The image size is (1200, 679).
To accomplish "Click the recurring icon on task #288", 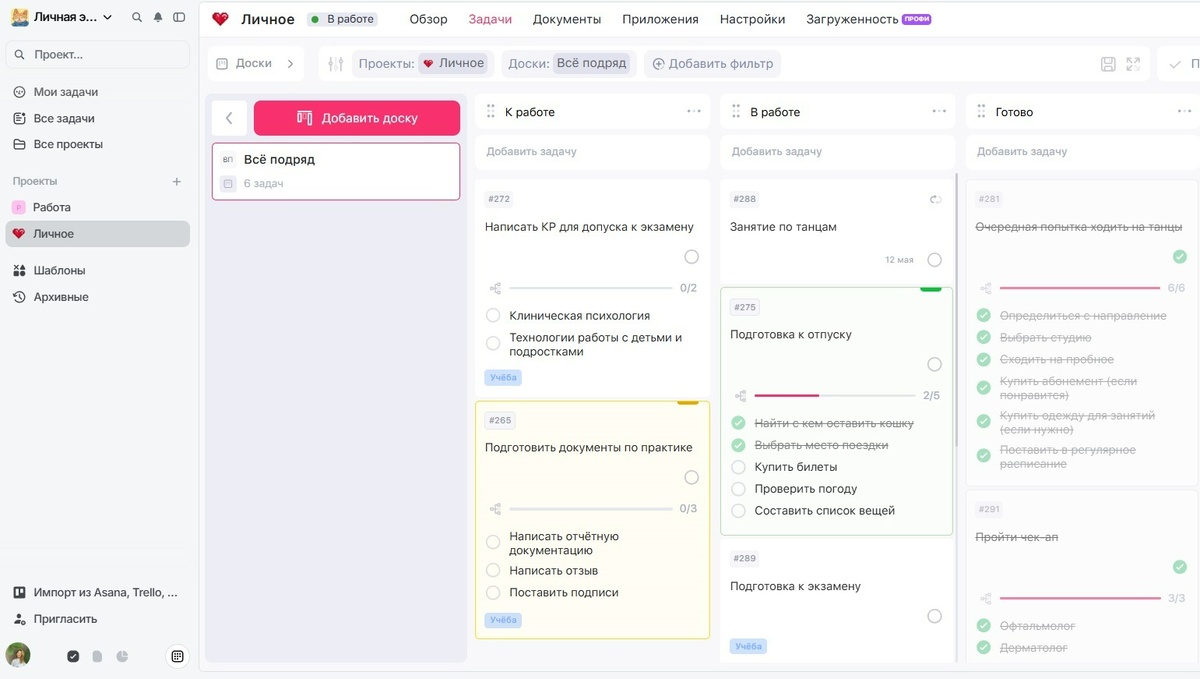I will tap(936, 199).
